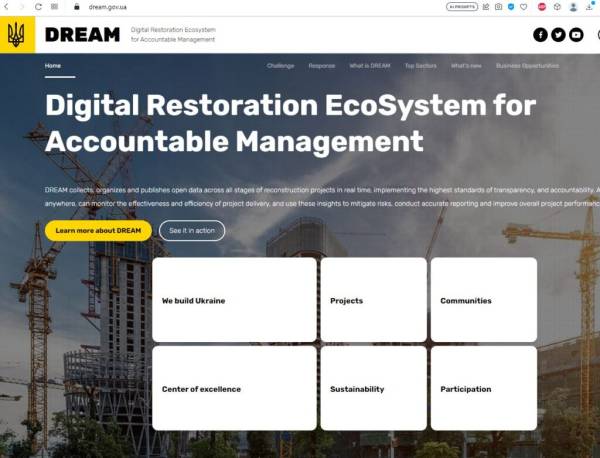The image size is (600, 458).
Task: Reload the page with refresh icon
Action: (x=38, y=7)
